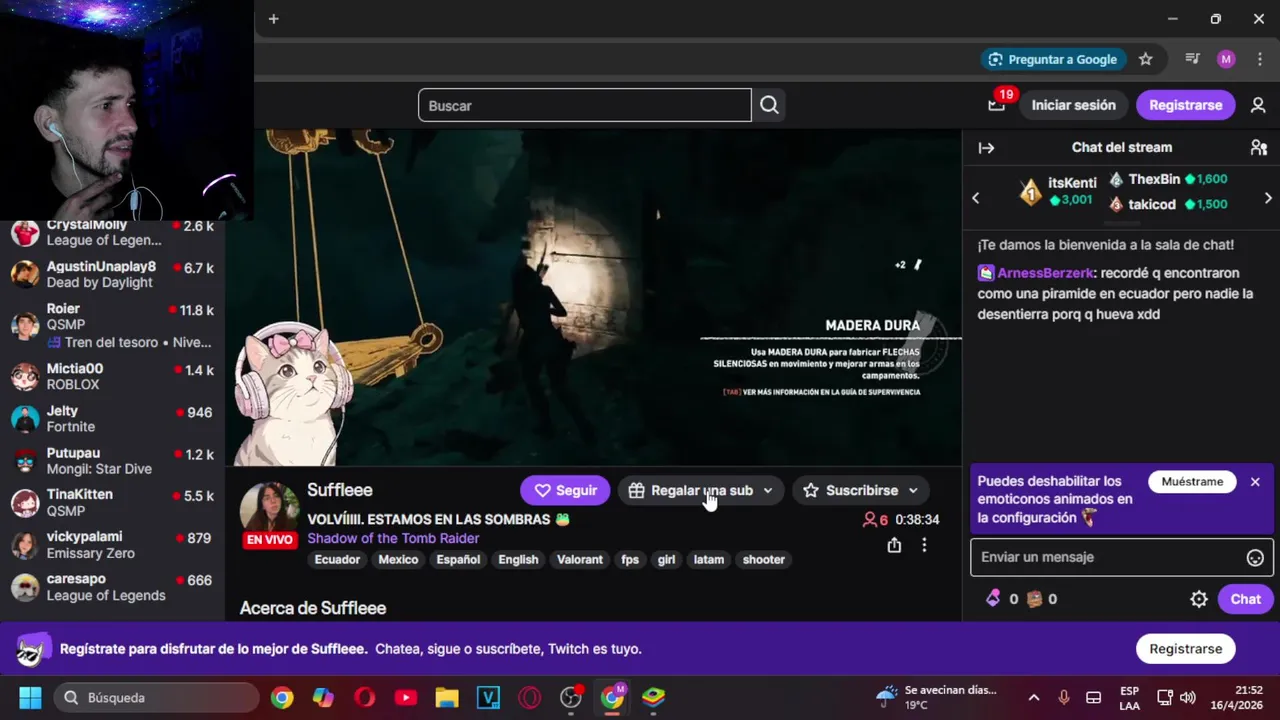Open Jelty Fortnite channel

coord(112,418)
